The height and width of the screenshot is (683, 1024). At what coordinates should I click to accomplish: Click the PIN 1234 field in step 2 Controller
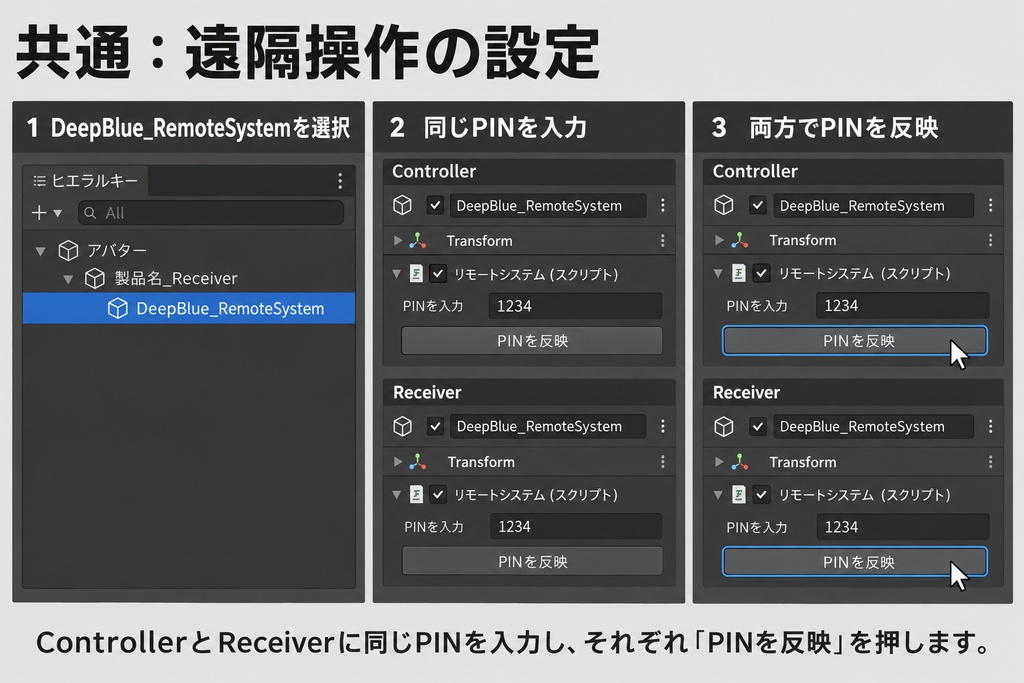575,306
